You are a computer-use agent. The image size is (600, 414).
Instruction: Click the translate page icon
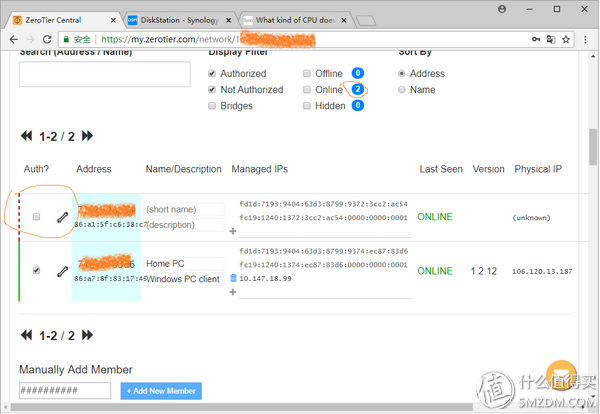pos(551,39)
